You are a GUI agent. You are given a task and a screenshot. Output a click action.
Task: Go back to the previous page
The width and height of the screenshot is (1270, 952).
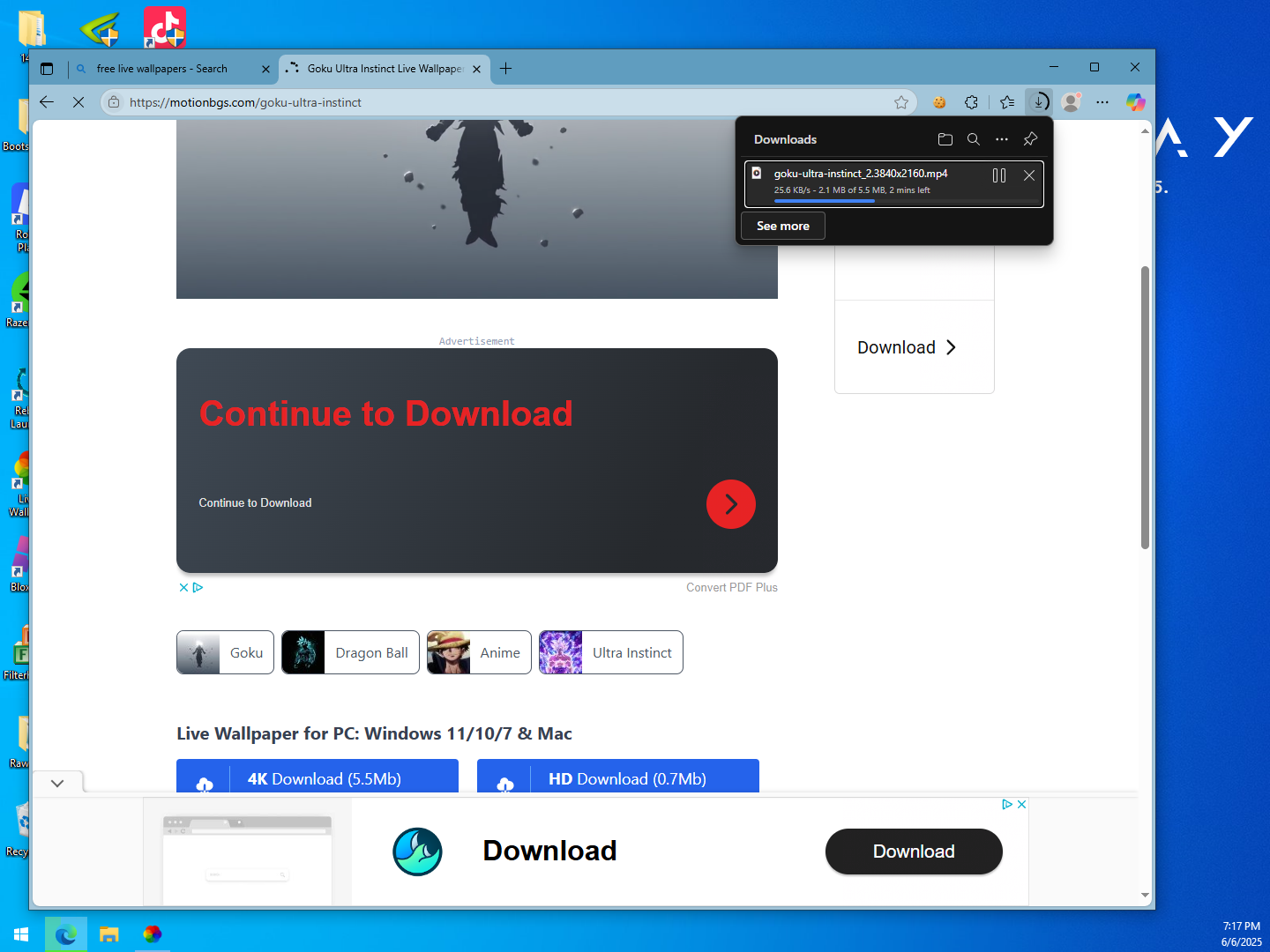click(47, 102)
